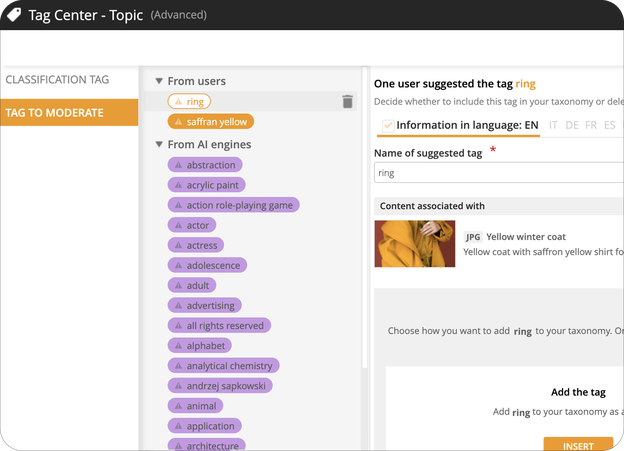Viewport: 624px width, 451px height.
Task: Select the Tag to Moderate tab
Action: coord(69,113)
